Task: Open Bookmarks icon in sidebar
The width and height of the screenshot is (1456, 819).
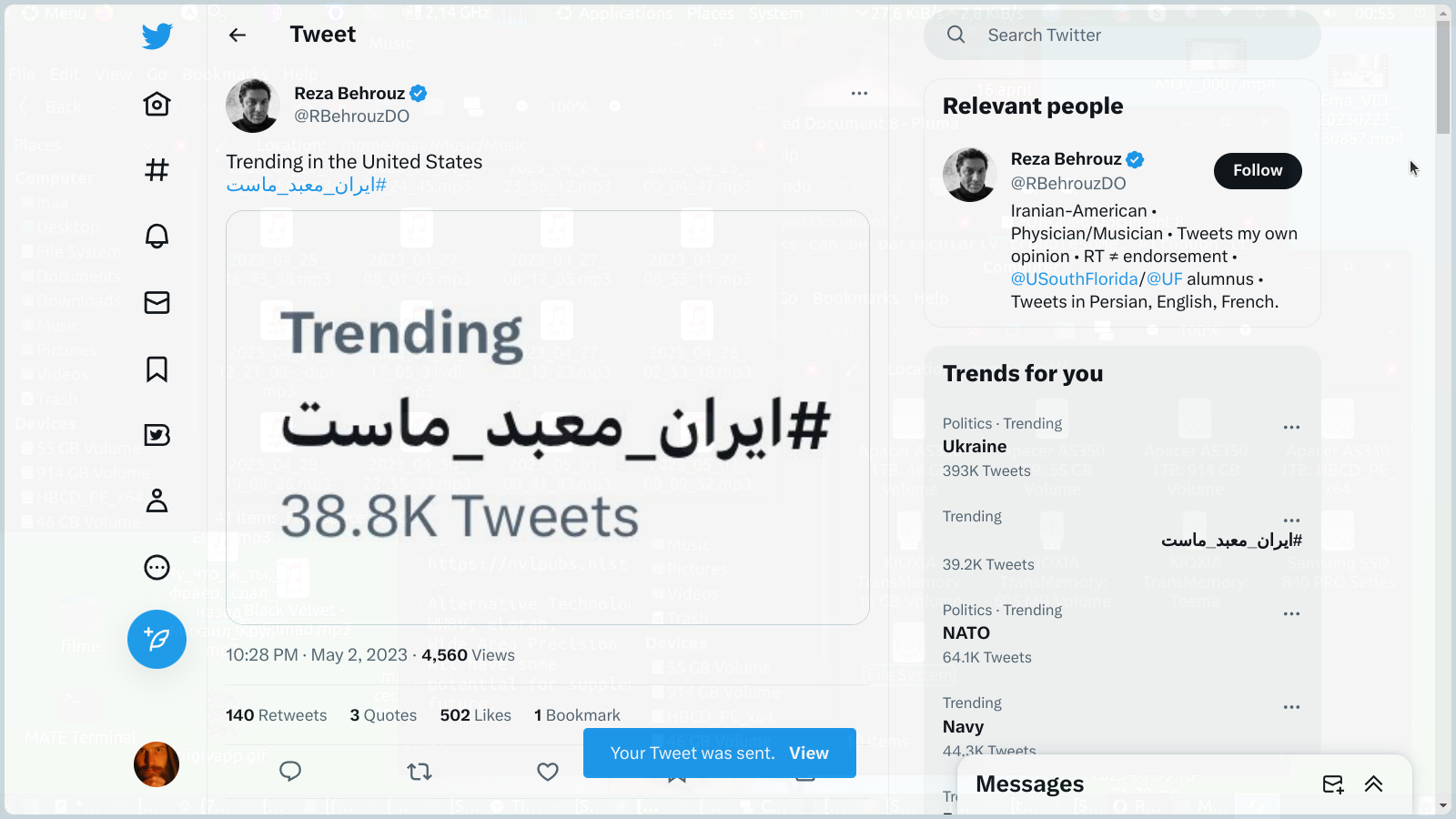Action: (x=157, y=369)
